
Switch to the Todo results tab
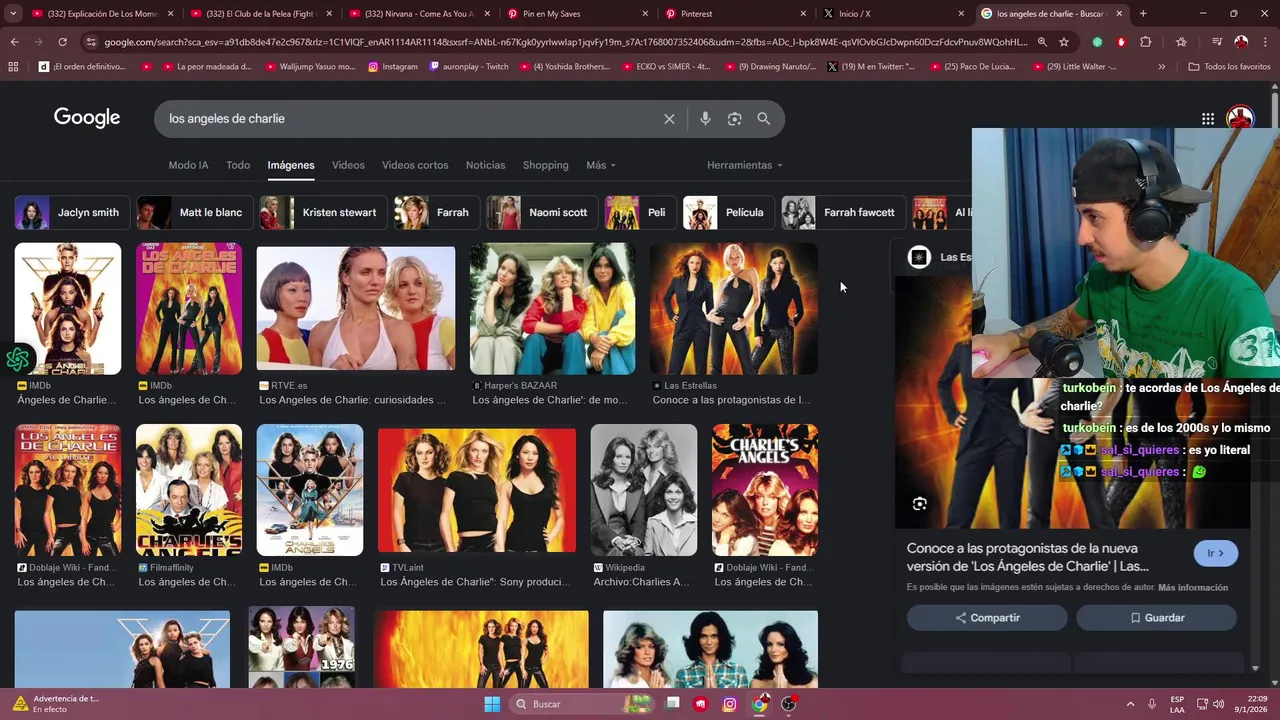pyautogui.click(x=238, y=165)
